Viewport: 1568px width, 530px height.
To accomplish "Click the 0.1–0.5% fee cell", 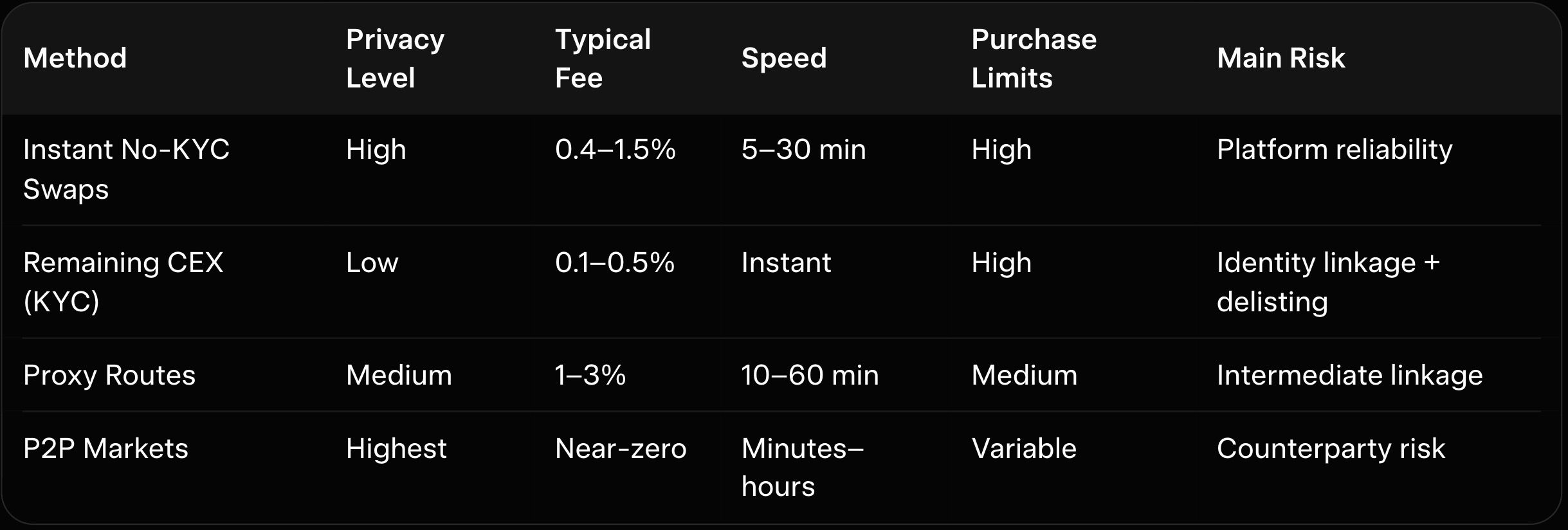I will [614, 263].
